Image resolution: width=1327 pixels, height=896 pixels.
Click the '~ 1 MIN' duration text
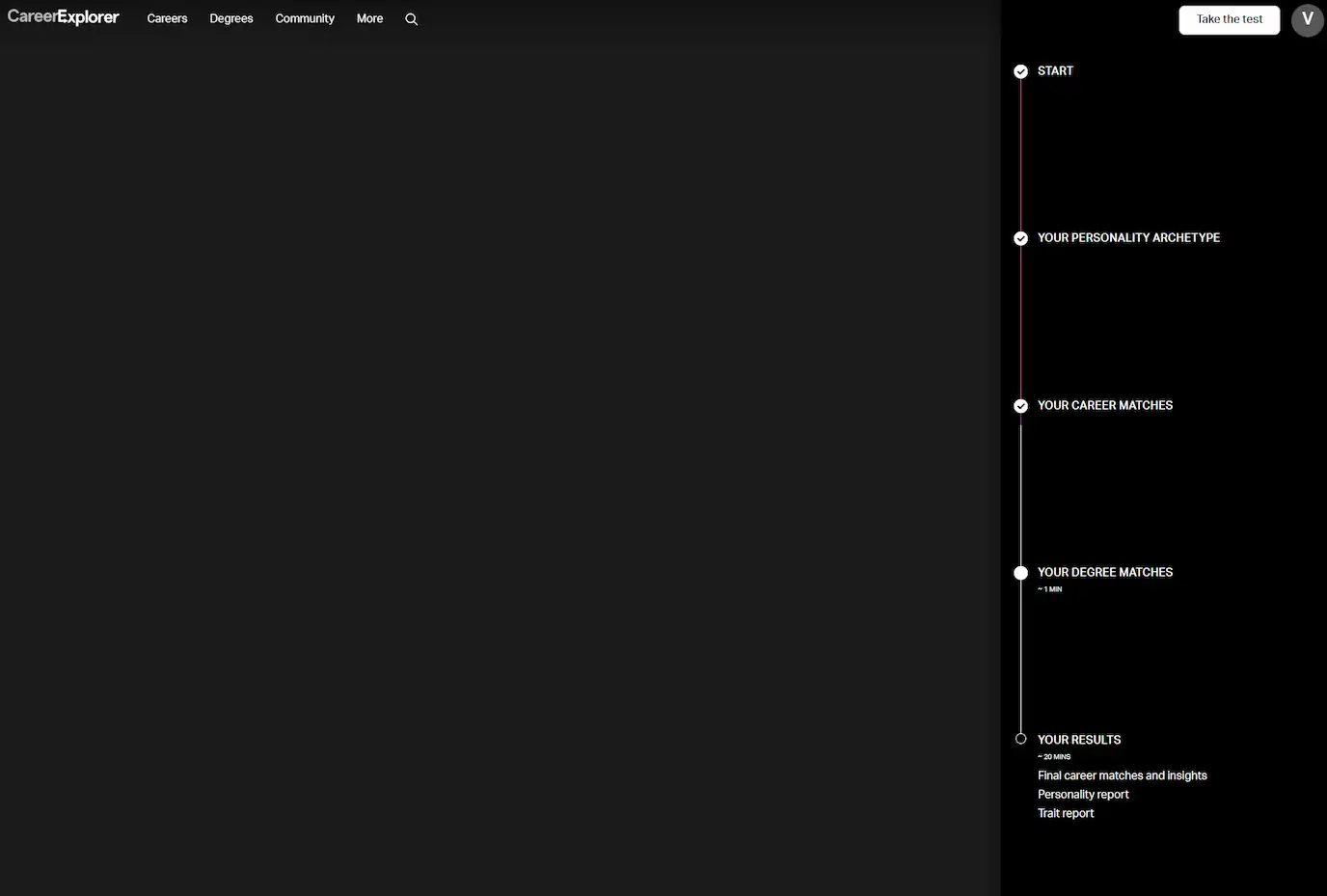1050,589
